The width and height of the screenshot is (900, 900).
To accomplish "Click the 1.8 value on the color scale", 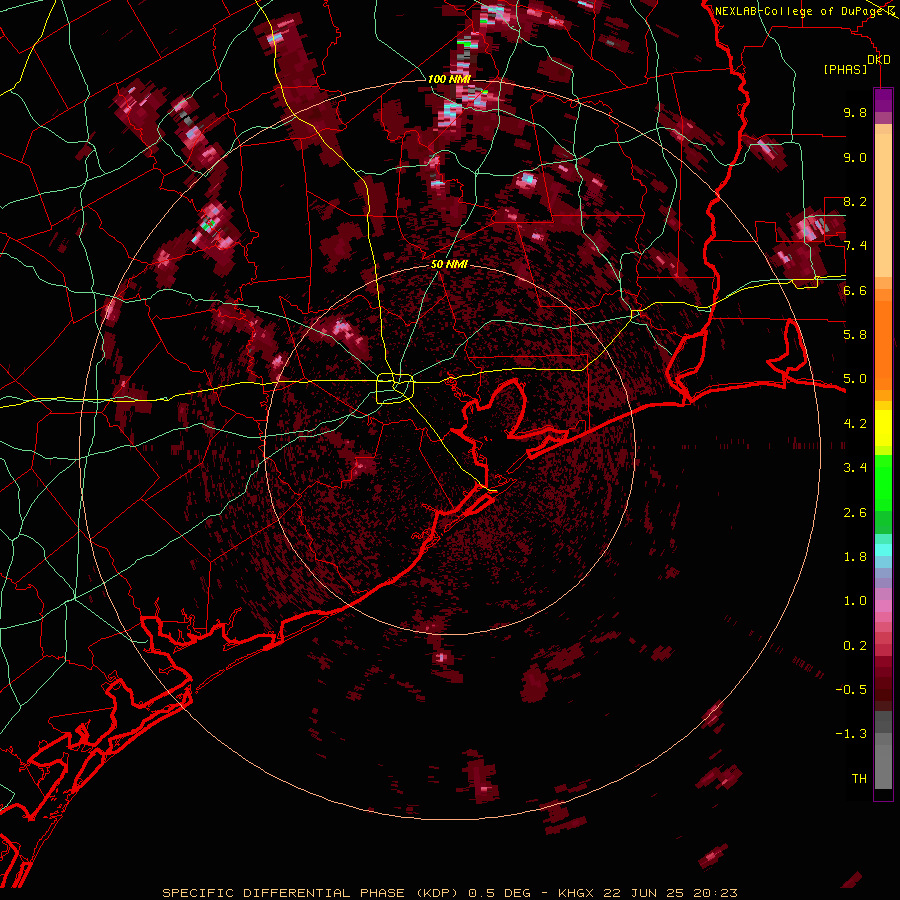I will 855,557.
